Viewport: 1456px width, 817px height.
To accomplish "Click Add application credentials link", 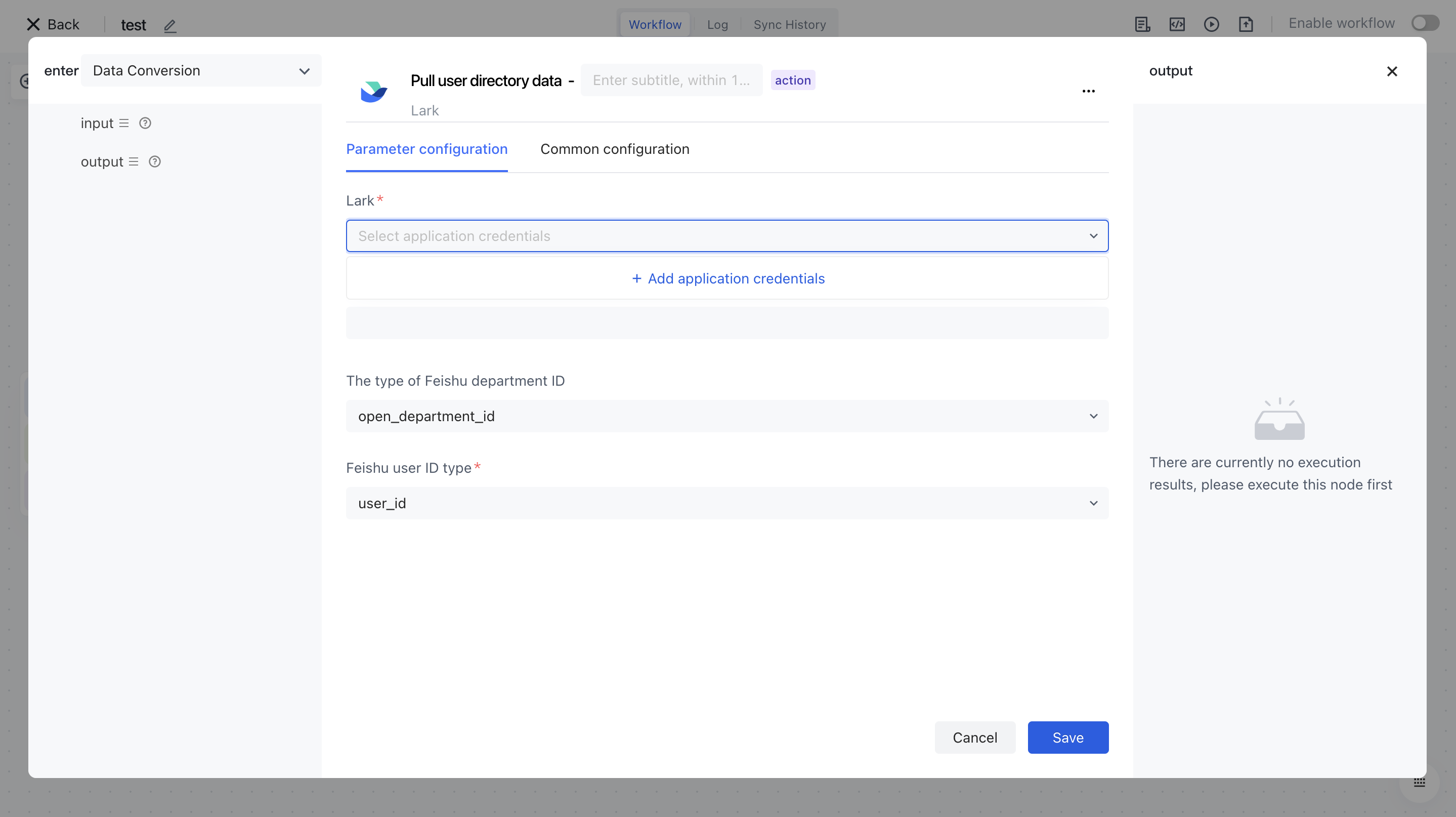I will pos(727,279).
